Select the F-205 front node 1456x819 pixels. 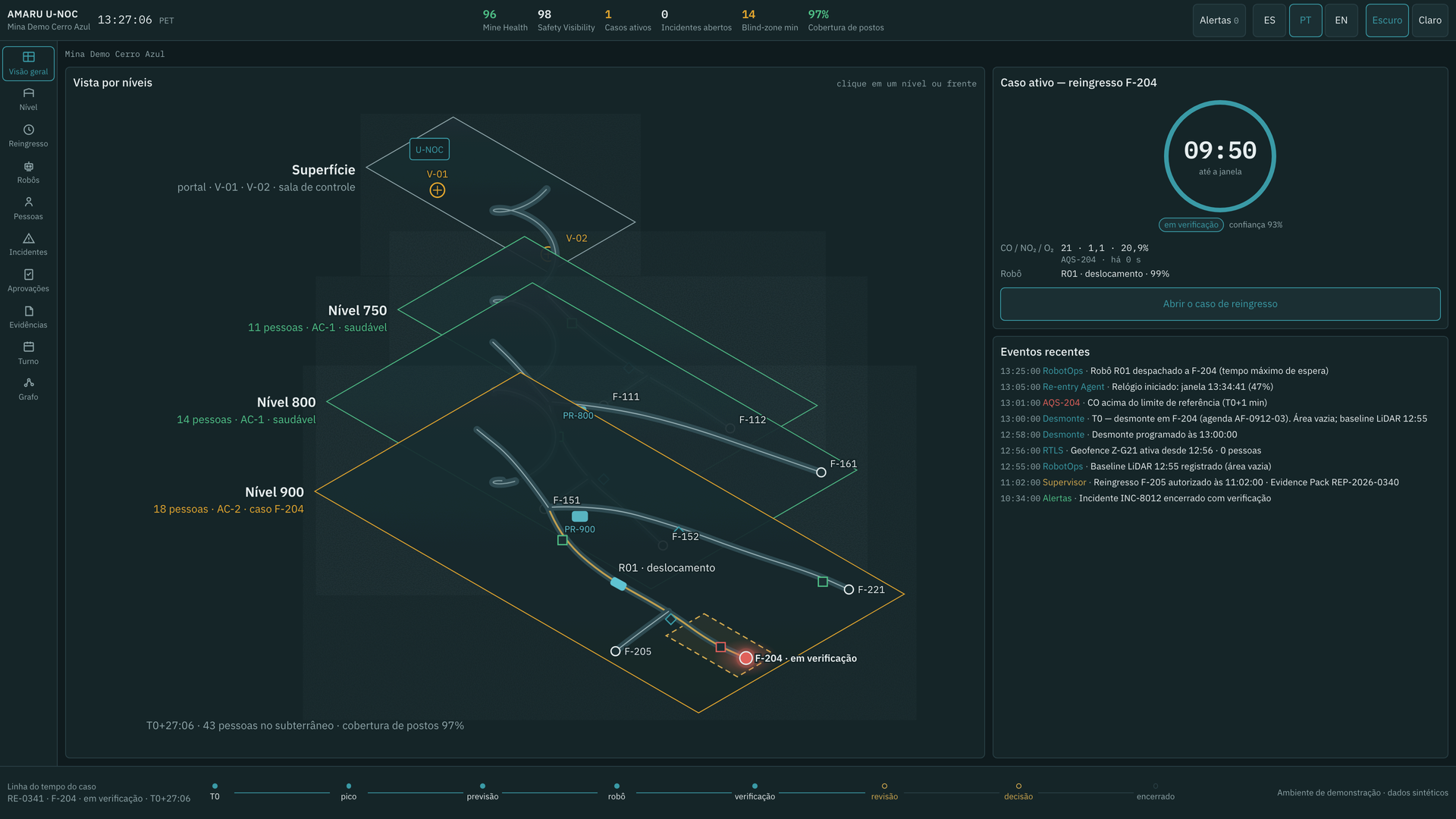pyautogui.click(x=616, y=651)
